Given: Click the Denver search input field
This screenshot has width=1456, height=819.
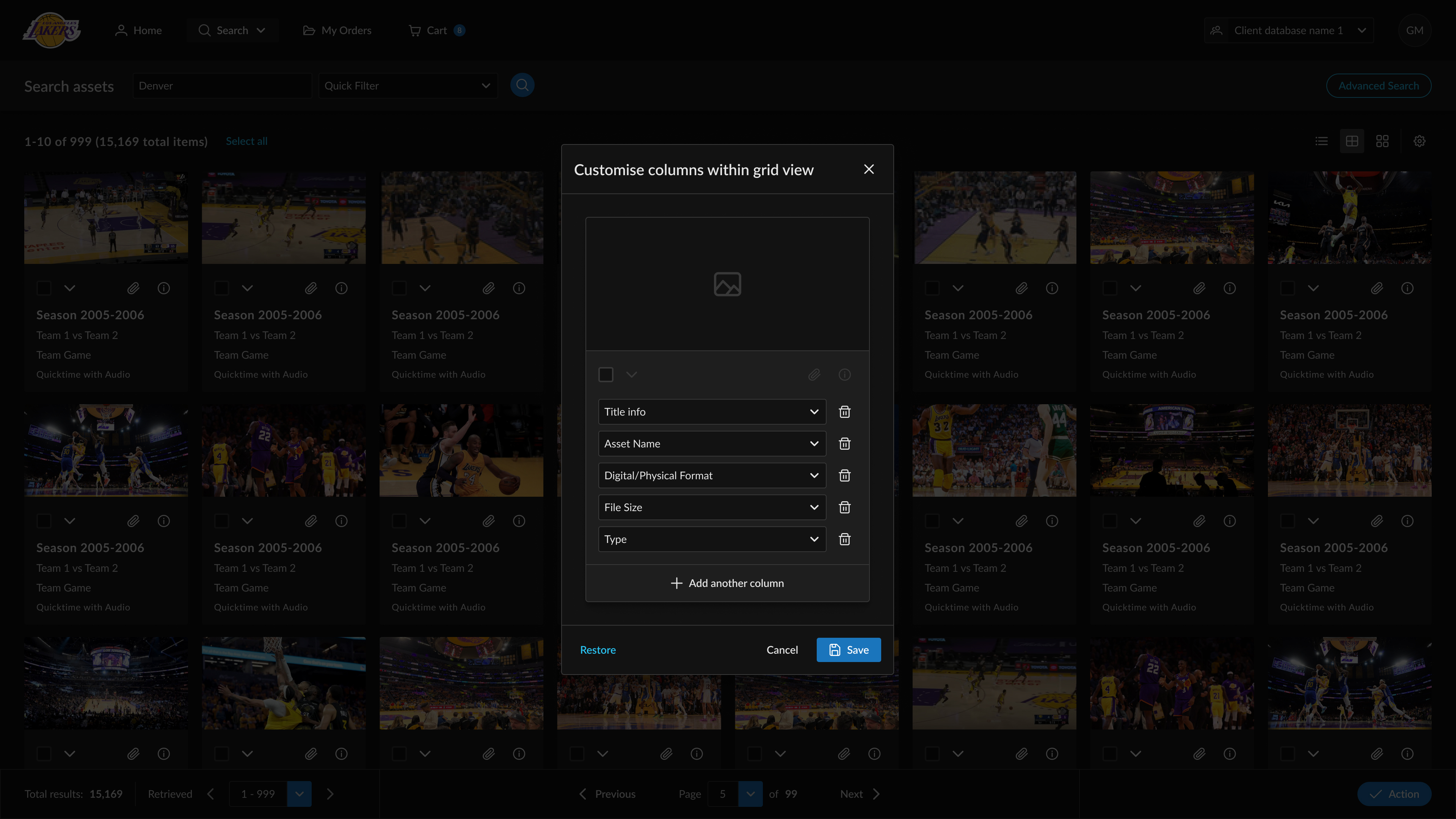Looking at the screenshot, I should click(222, 86).
